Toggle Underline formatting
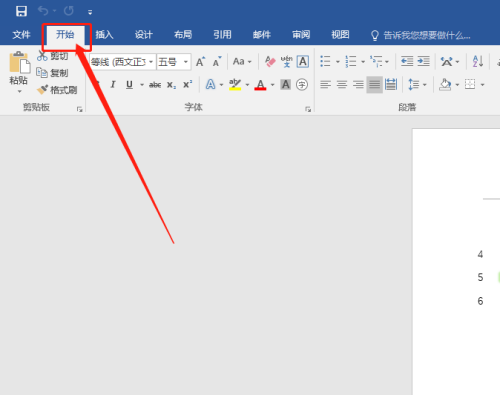500x395 pixels. tap(129, 85)
